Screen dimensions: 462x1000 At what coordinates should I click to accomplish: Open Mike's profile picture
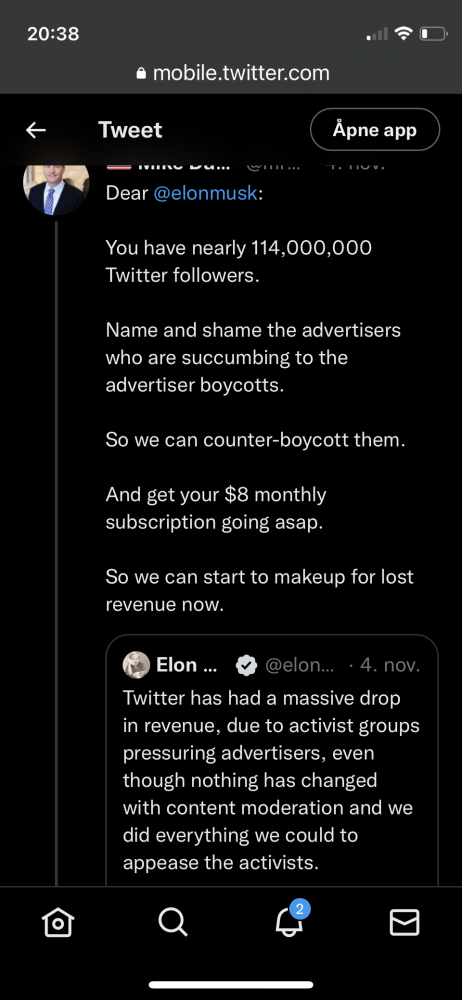coord(56,187)
